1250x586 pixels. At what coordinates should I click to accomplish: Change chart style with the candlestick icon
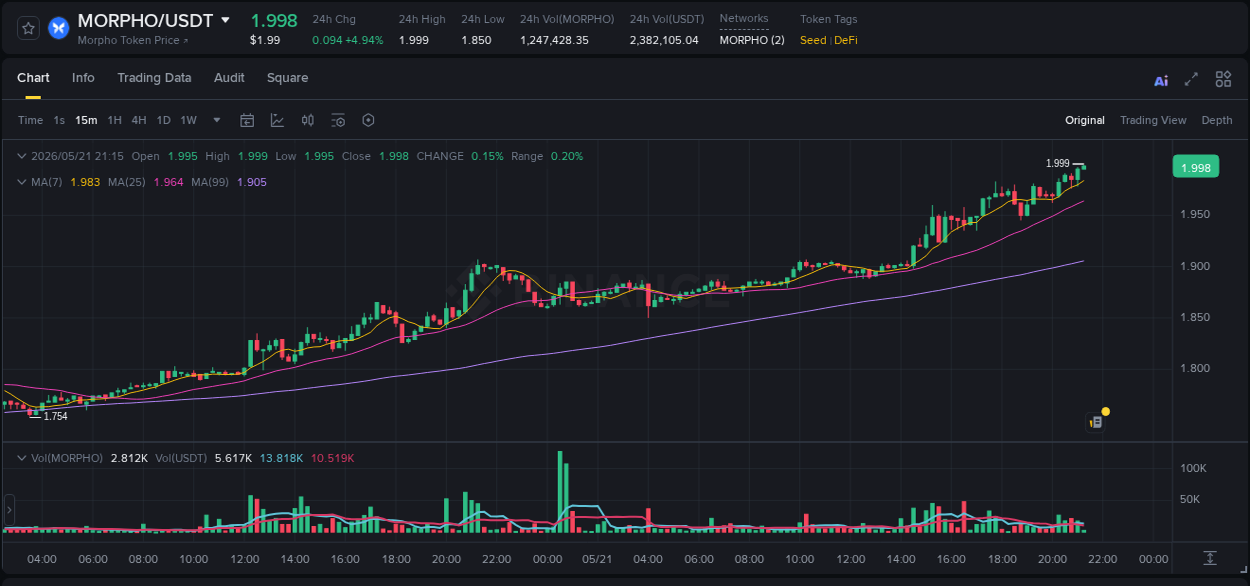point(308,120)
